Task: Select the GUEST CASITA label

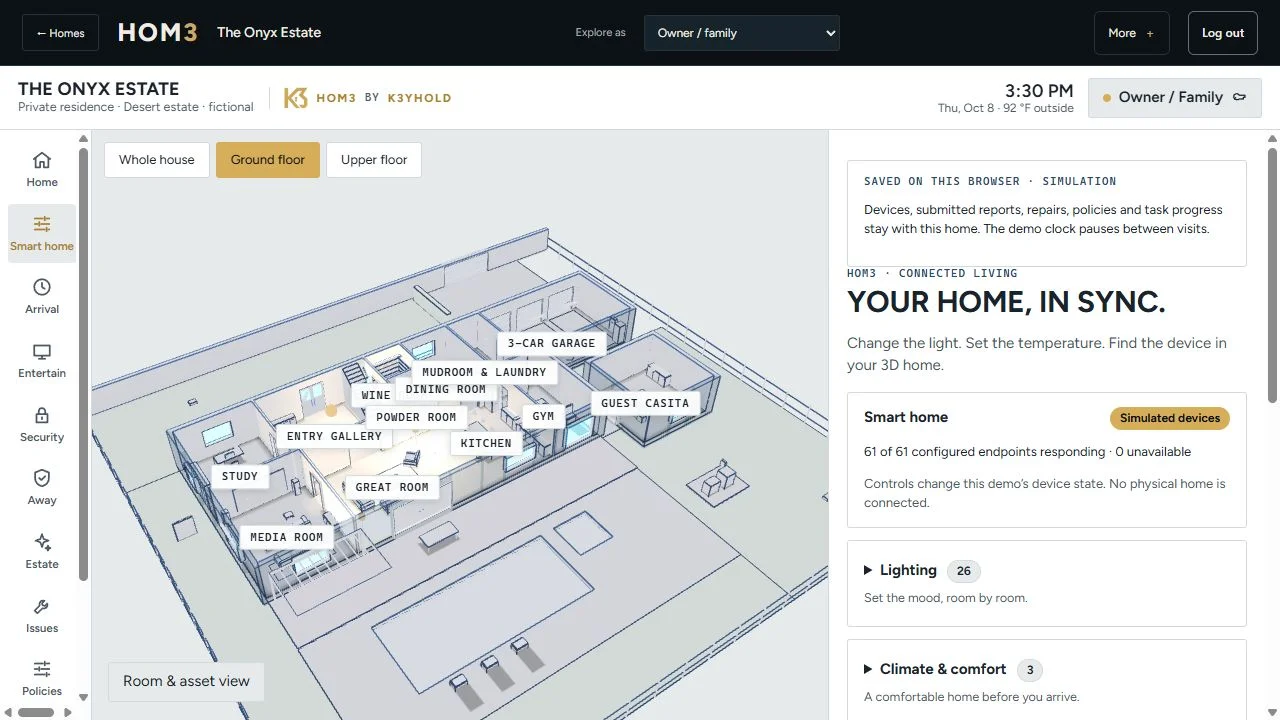Action: (x=645, y=403)
